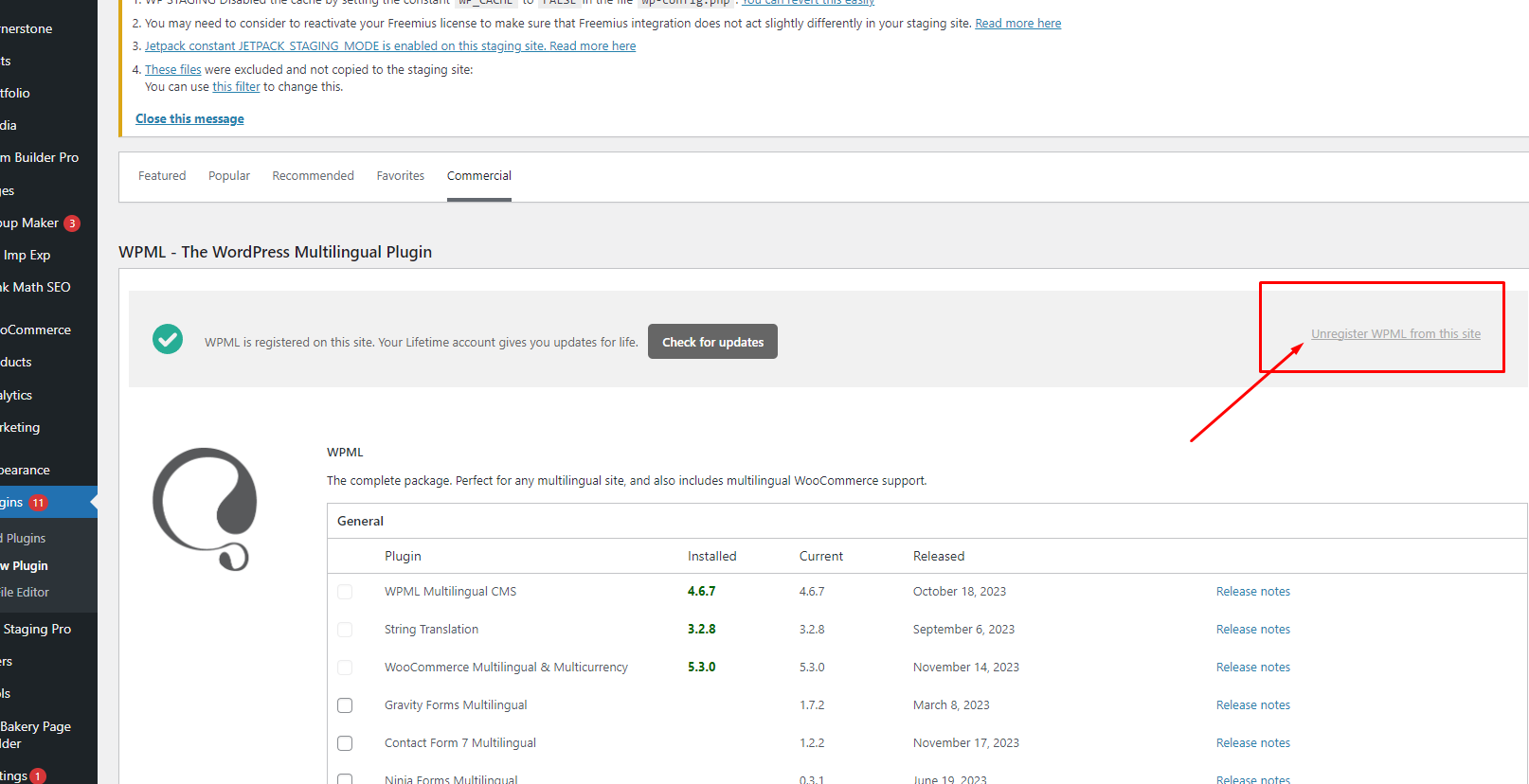Select the Commercial tab

(479, 176)
